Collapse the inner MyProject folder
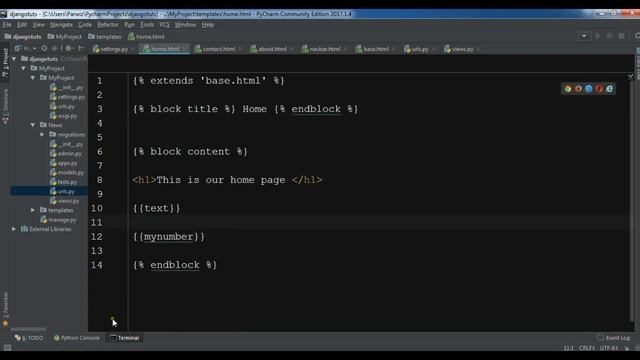The height and width of the screenshot is (360, 640). tap(33, 78)
